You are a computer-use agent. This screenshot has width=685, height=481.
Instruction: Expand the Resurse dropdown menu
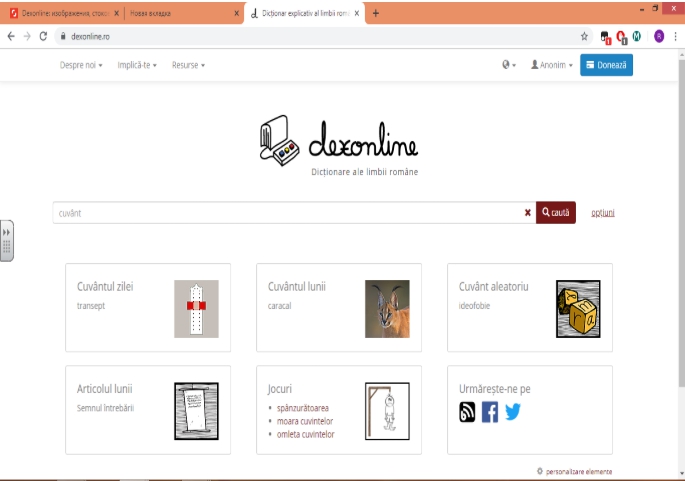click(x=188, y=65)
